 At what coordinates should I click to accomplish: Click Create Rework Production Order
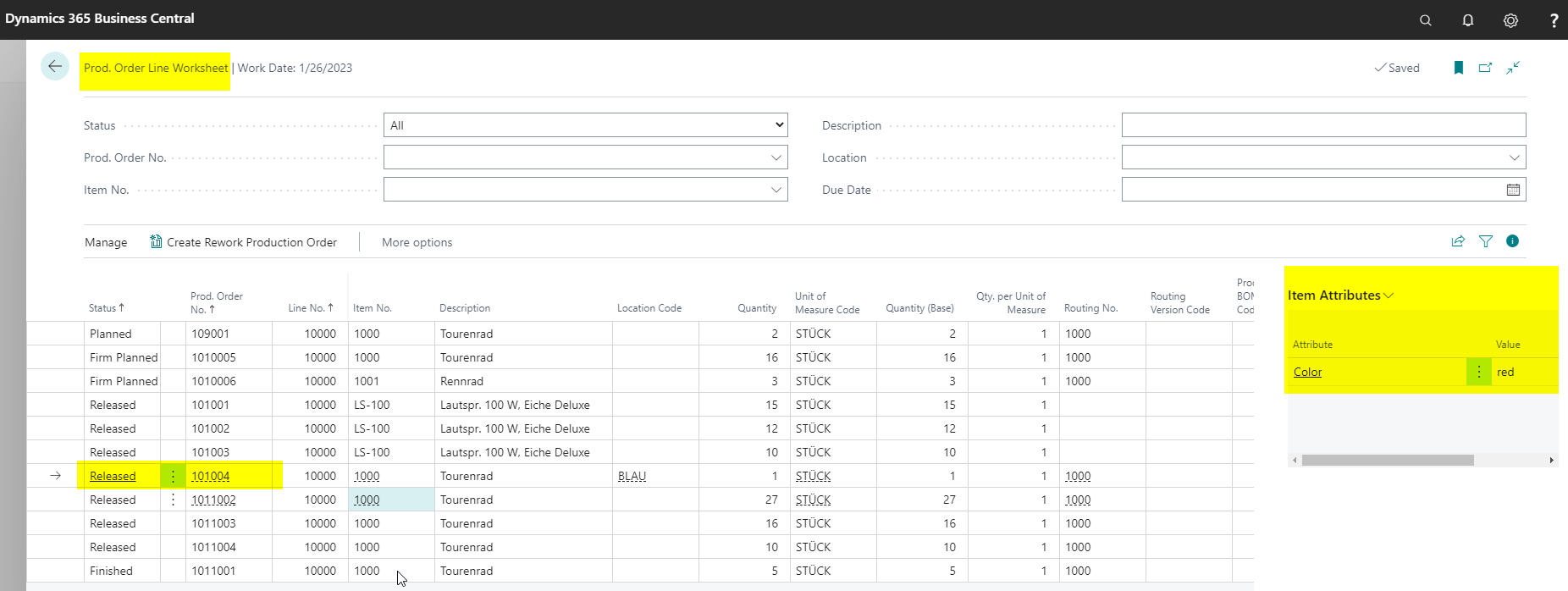pos(243,242)
